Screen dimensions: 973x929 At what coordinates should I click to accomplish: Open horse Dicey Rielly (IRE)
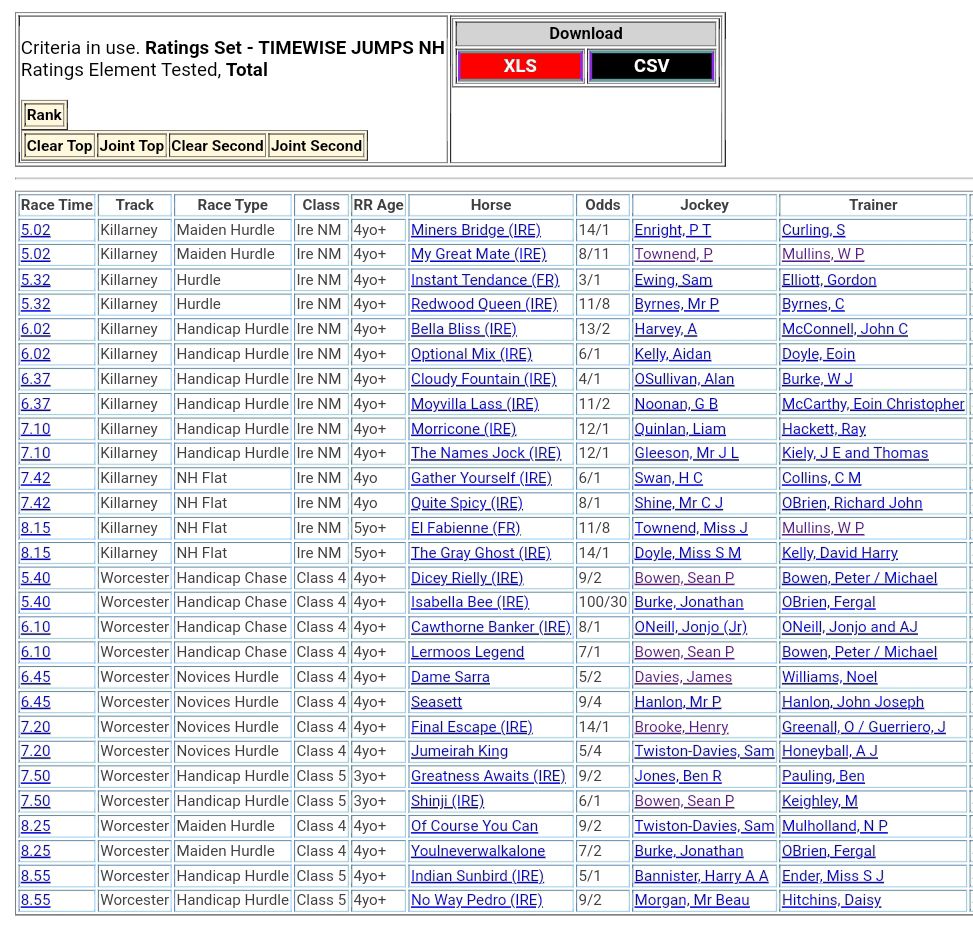pyautogui.click(x=467, y=578)
